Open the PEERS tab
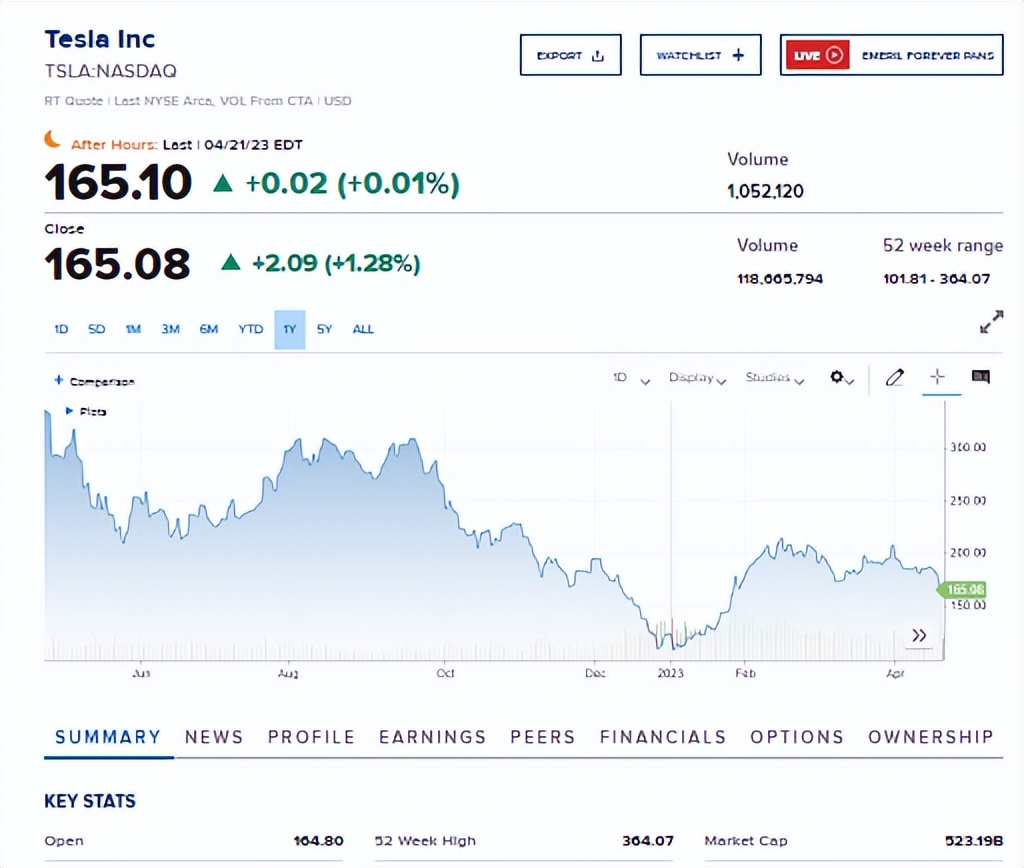The width and height of the screenshot is (1024, 868). [x=542, y=737]
